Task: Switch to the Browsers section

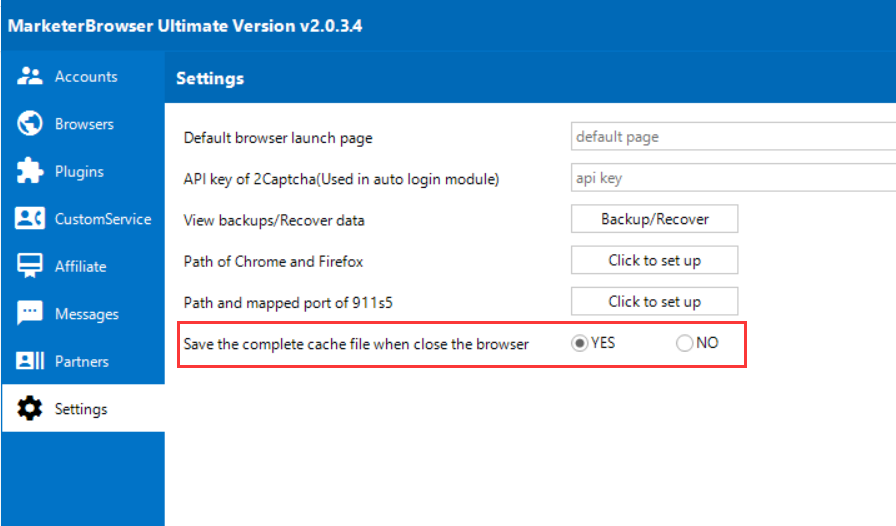Action: pos(84,124)
